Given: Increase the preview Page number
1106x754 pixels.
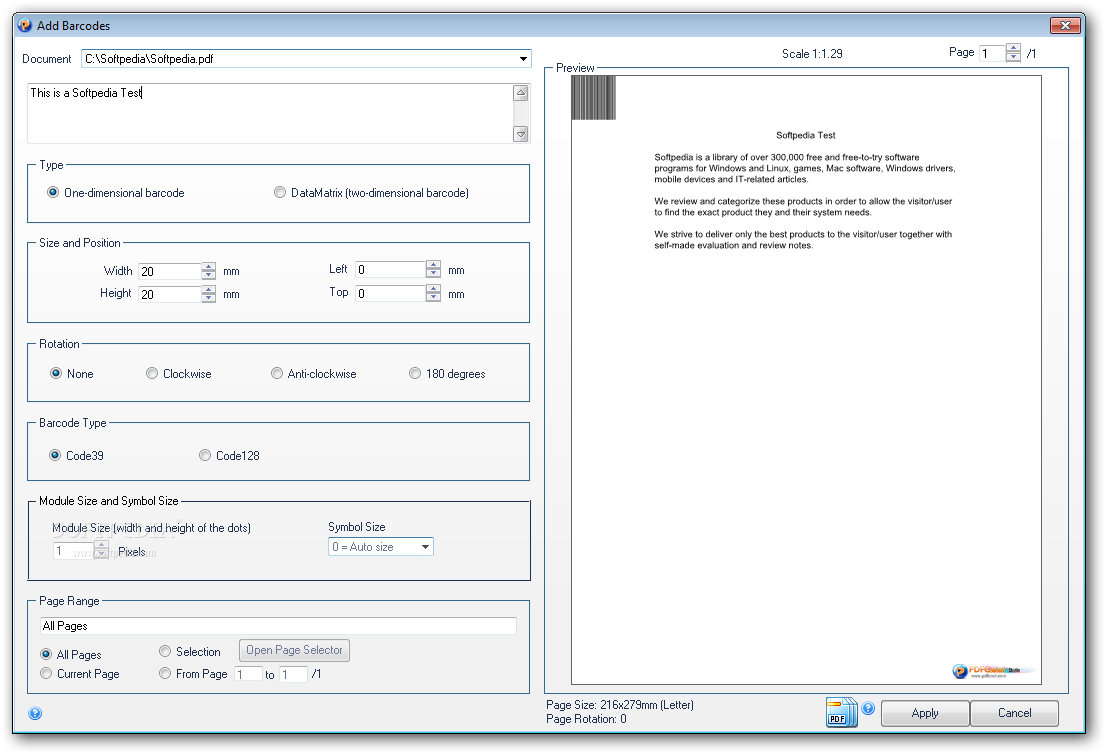Looking at the screenshot, I should point(1014,48).
